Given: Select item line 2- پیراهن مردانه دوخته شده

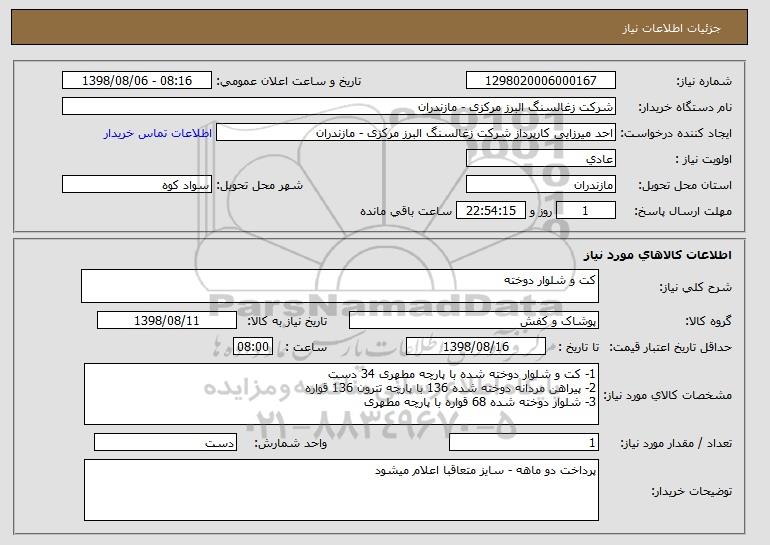Looking at the screenshot, I should 451,388.
